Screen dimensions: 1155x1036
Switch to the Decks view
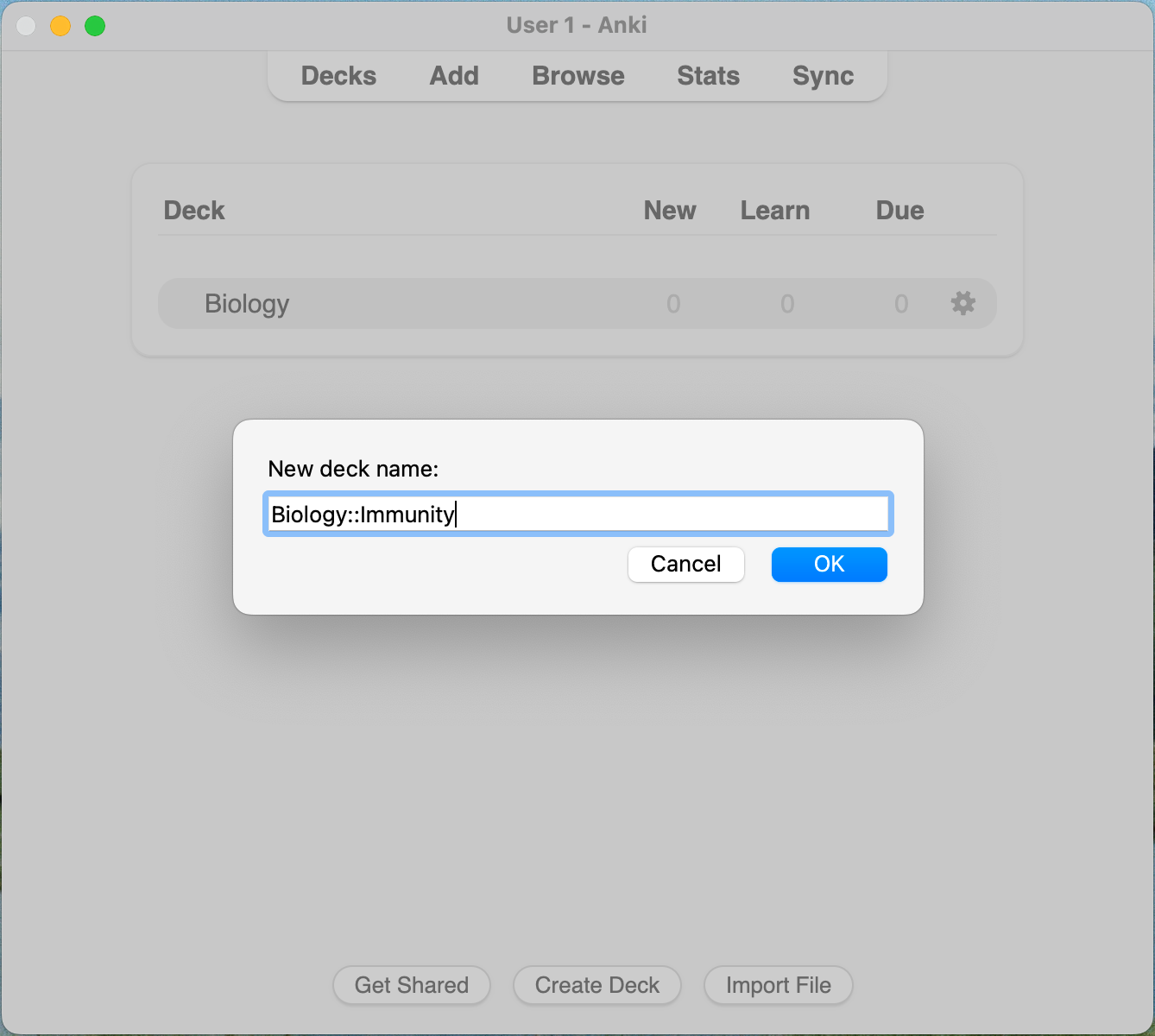tap(338, 76)
